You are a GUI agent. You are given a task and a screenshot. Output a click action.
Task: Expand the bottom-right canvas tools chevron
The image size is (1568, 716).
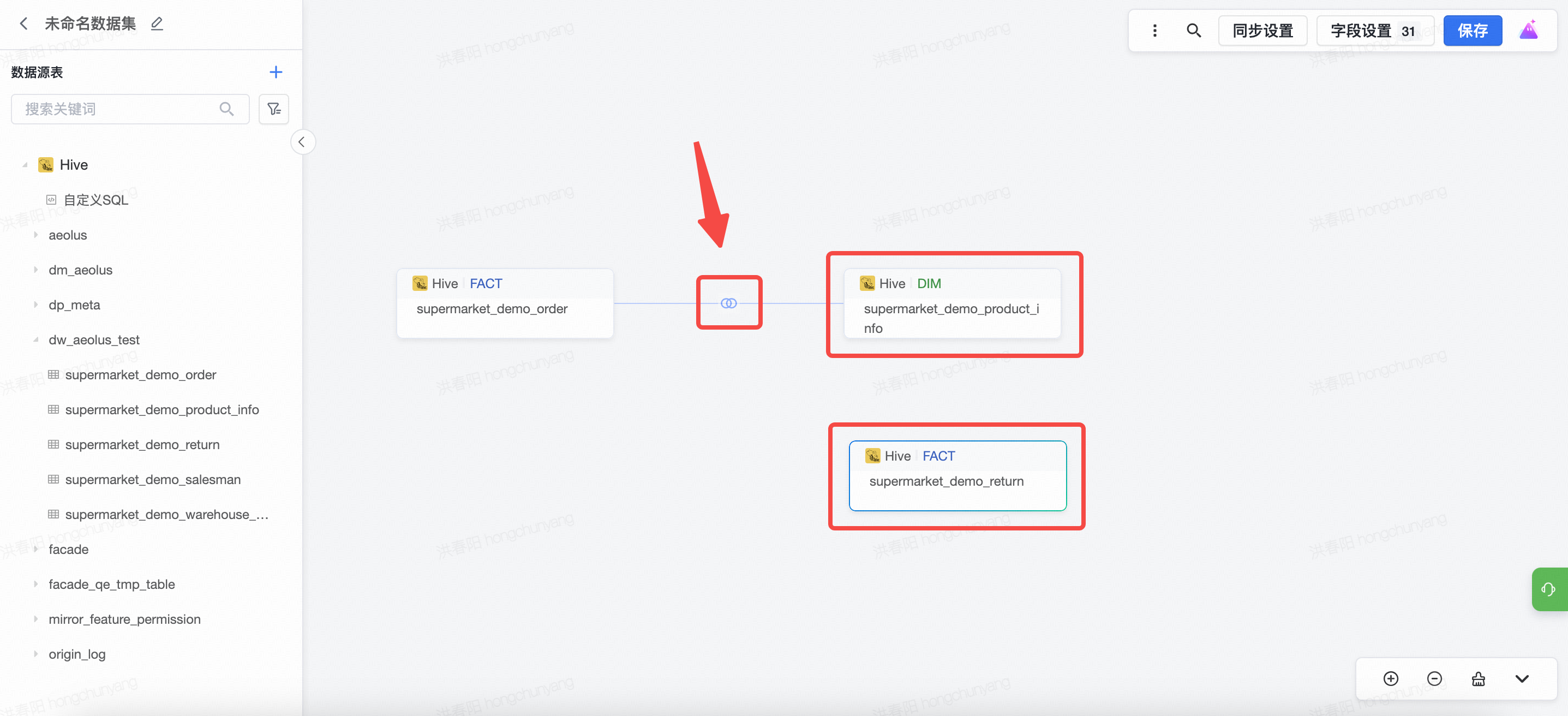click(1522, 679)
